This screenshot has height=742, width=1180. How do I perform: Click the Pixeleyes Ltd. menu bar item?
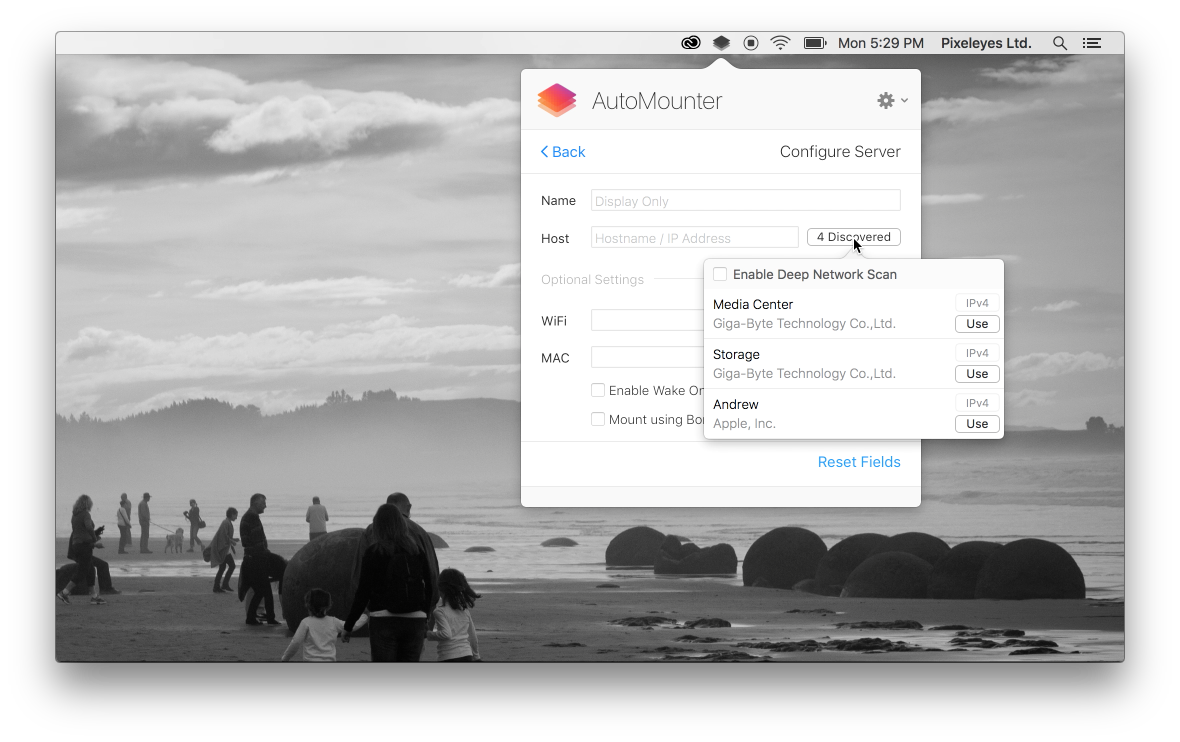click(x=986, y=42)
